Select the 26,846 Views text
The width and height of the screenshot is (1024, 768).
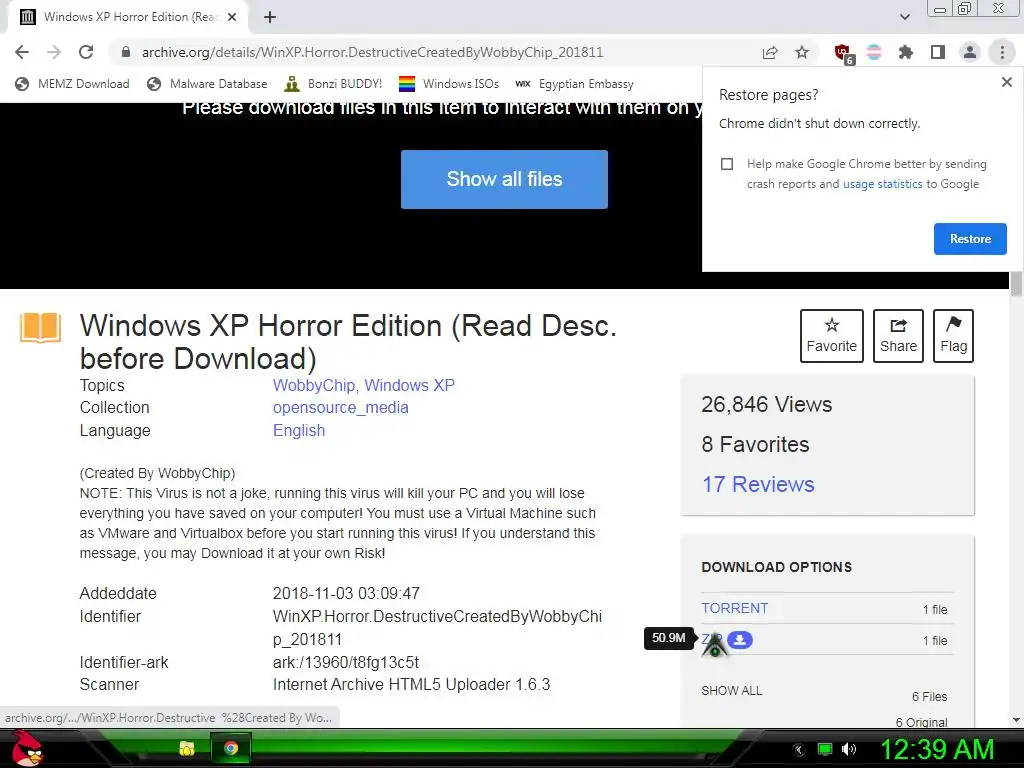pyautogui.click(x=767, y=404)
